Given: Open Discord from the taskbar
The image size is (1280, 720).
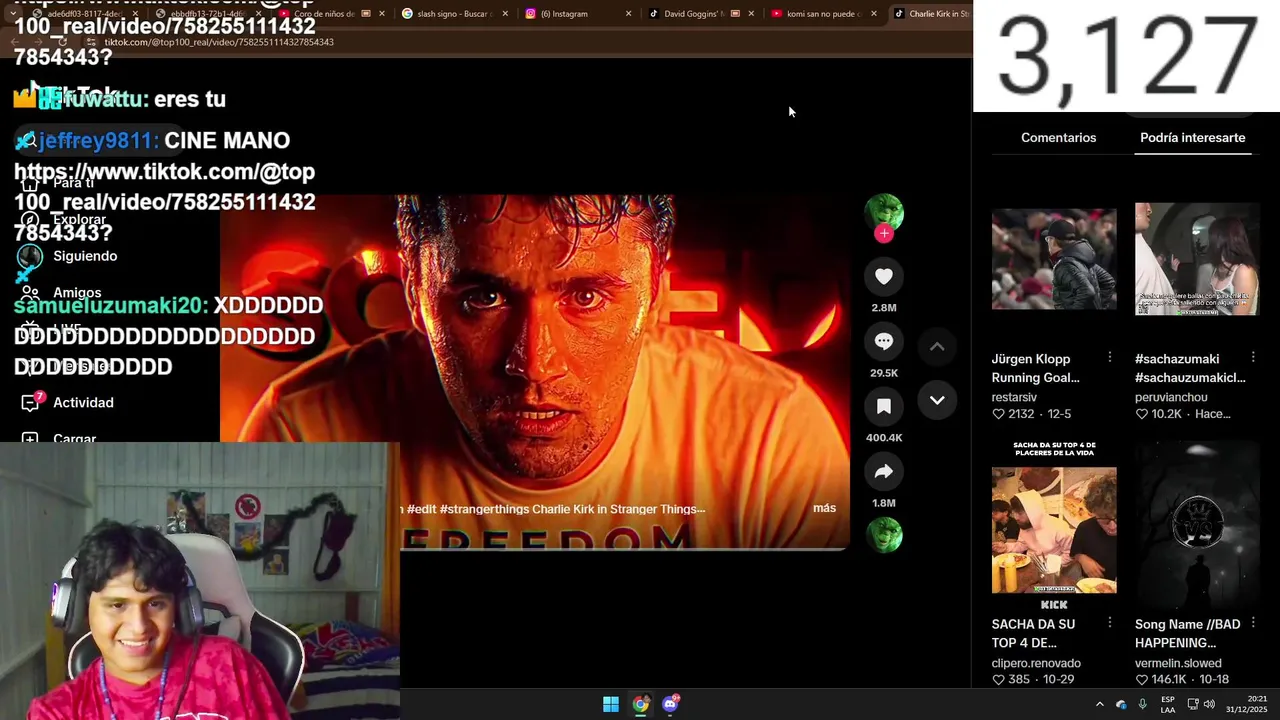Looking at the screenshot, I should (x=671, y=704).
